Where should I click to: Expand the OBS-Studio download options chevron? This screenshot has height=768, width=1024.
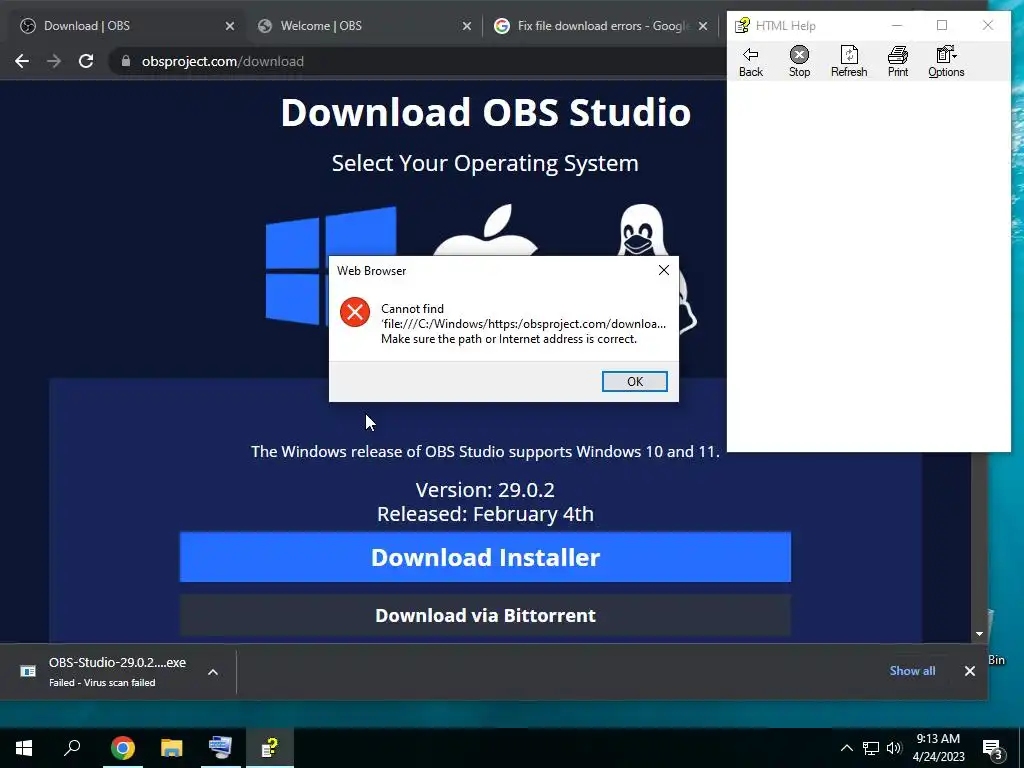[x=213, y=672]
